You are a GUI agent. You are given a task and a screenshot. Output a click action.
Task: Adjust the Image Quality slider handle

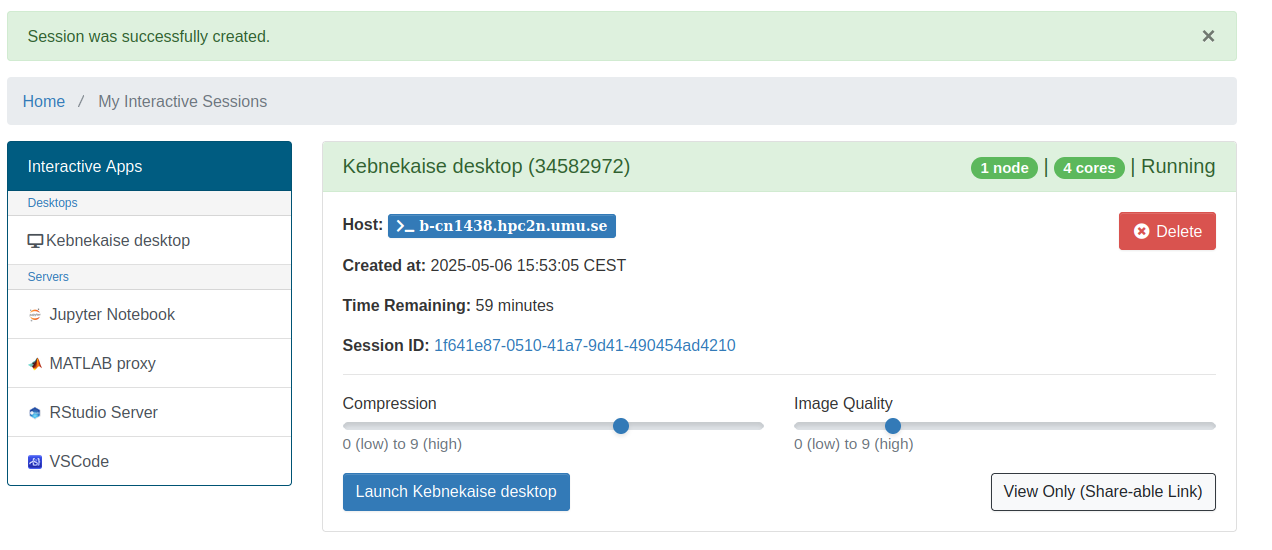click(x=893, y=426)
